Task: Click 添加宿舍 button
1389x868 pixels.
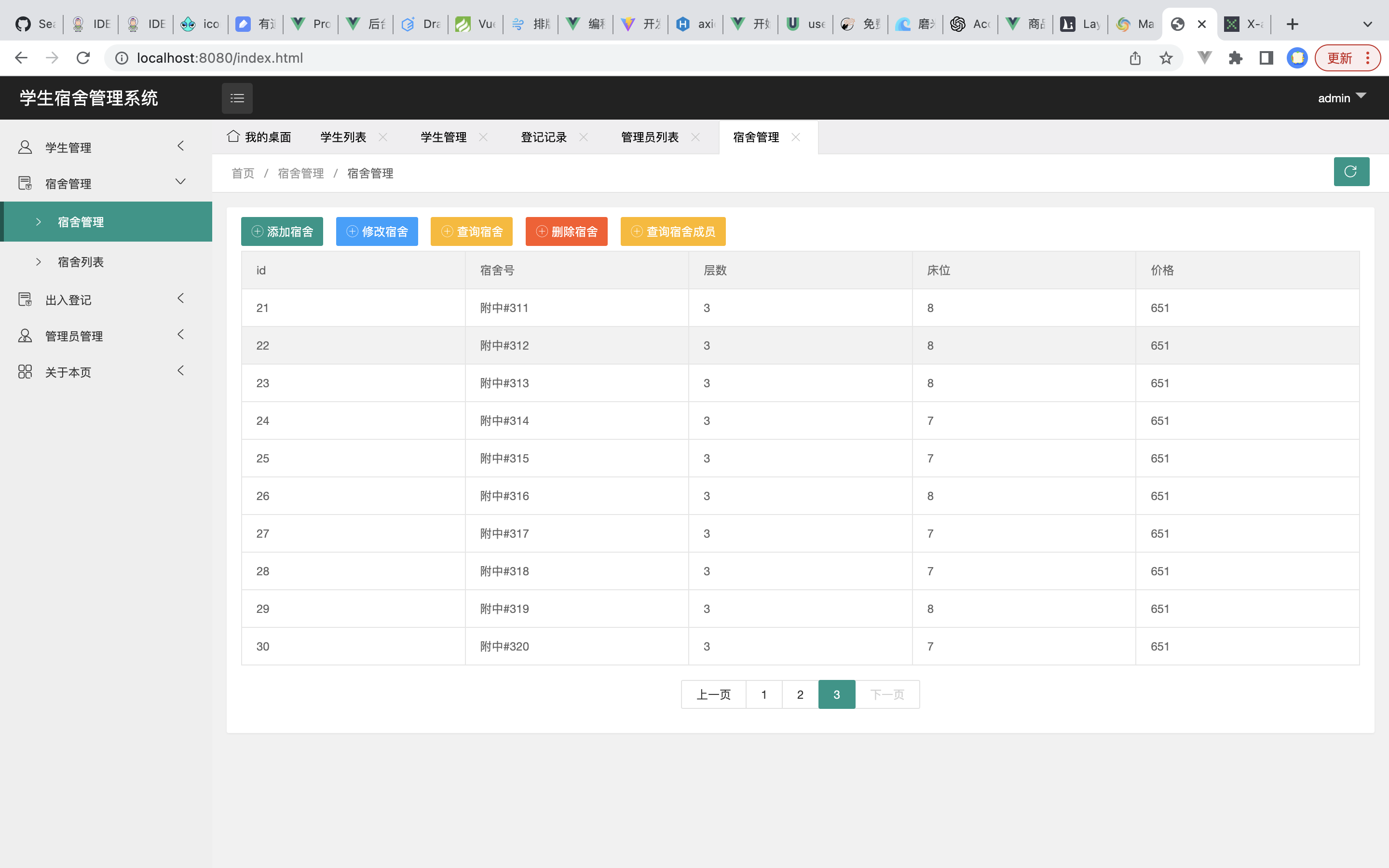Action: point(282,231)
